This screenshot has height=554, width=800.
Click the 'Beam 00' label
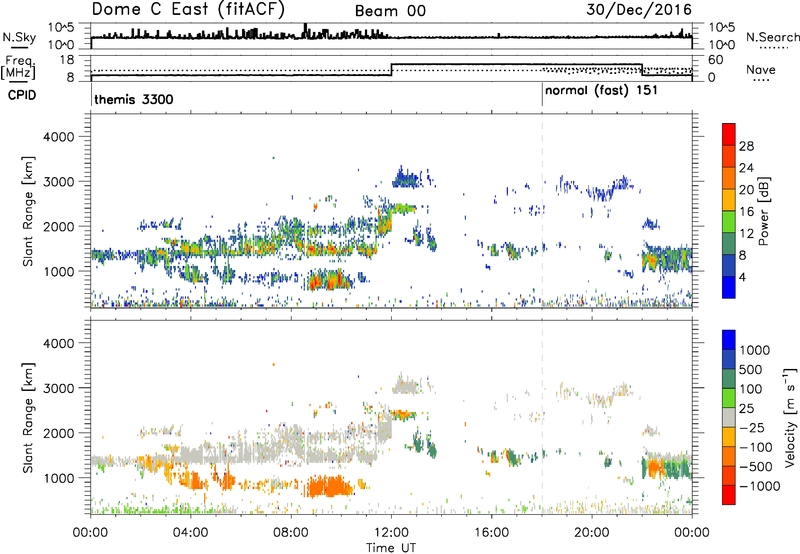[x=390, y=11]
